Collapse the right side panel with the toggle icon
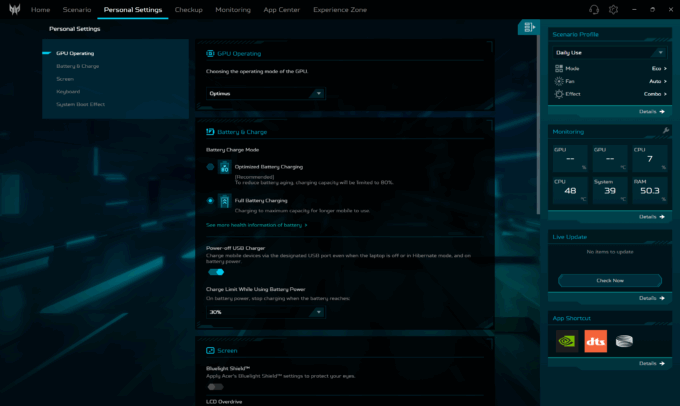 click(x=529, y=27)
